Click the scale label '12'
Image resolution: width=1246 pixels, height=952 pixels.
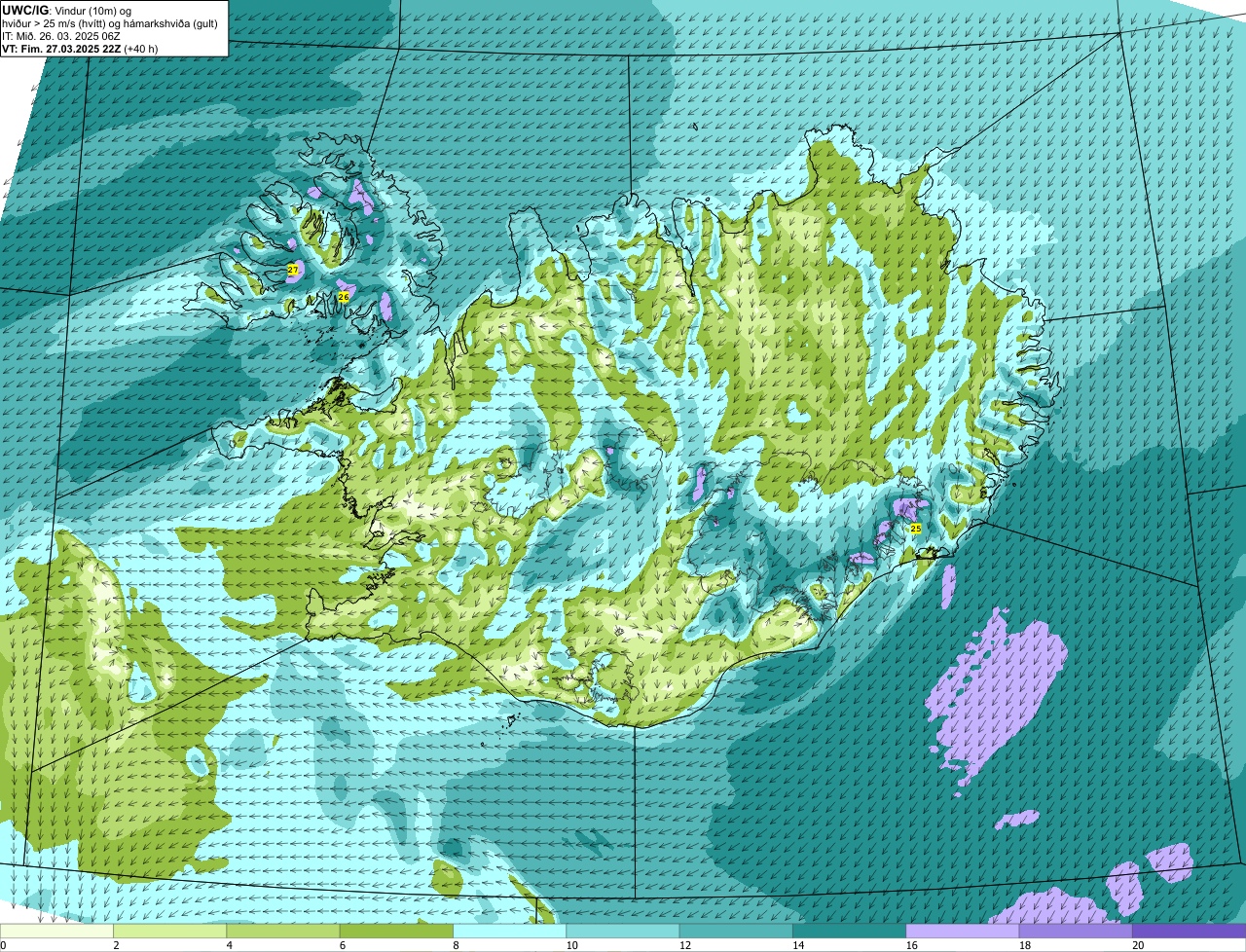coord(684,945)
